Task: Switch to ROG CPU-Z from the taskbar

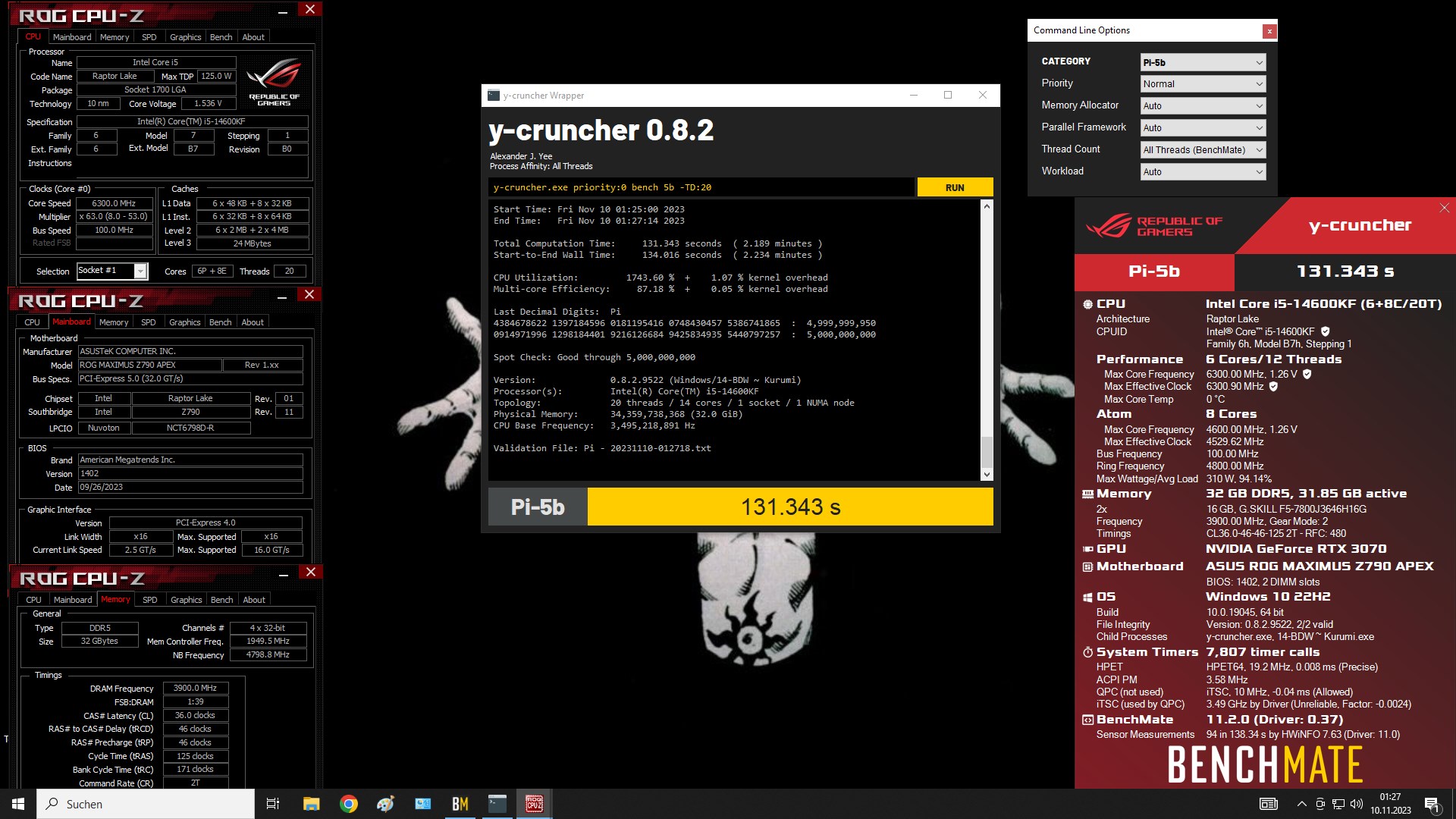Action: tap(534, 804)
